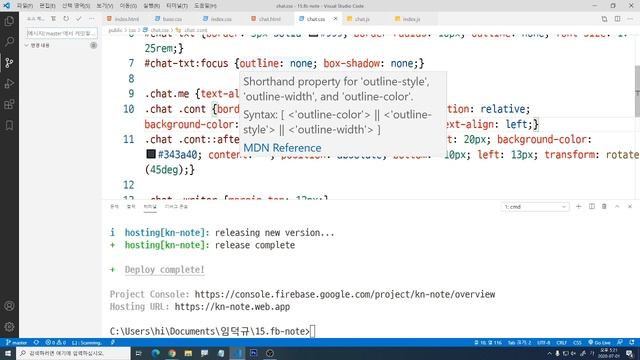Click the Windows taskbar search box
Screen dimensions: 640x360
(73, 353)
